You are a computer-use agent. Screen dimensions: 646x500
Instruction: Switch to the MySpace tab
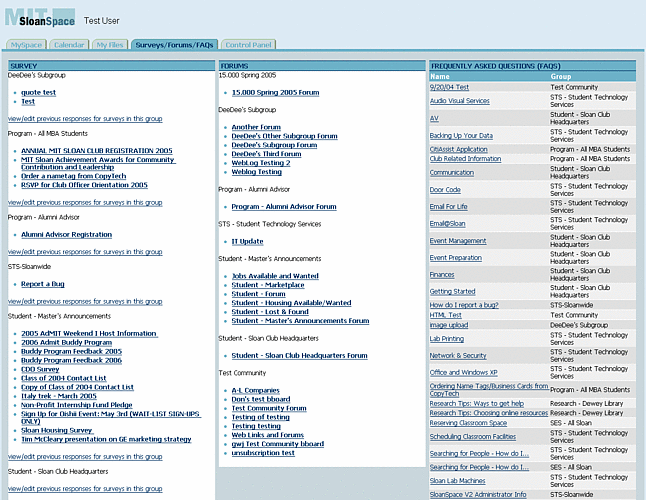pyautogui.click(x=26, y=45)
